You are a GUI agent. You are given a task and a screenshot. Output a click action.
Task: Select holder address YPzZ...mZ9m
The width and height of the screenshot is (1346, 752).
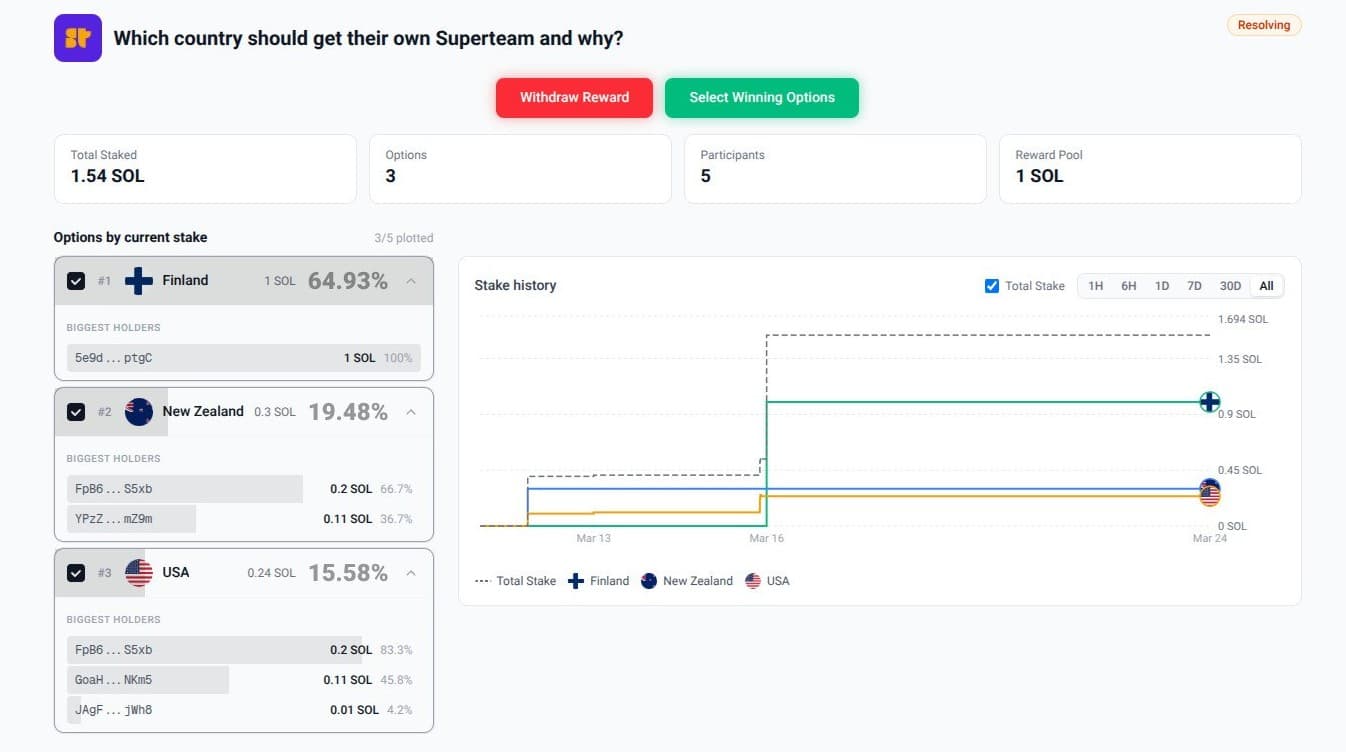click(x=113, y=519)
